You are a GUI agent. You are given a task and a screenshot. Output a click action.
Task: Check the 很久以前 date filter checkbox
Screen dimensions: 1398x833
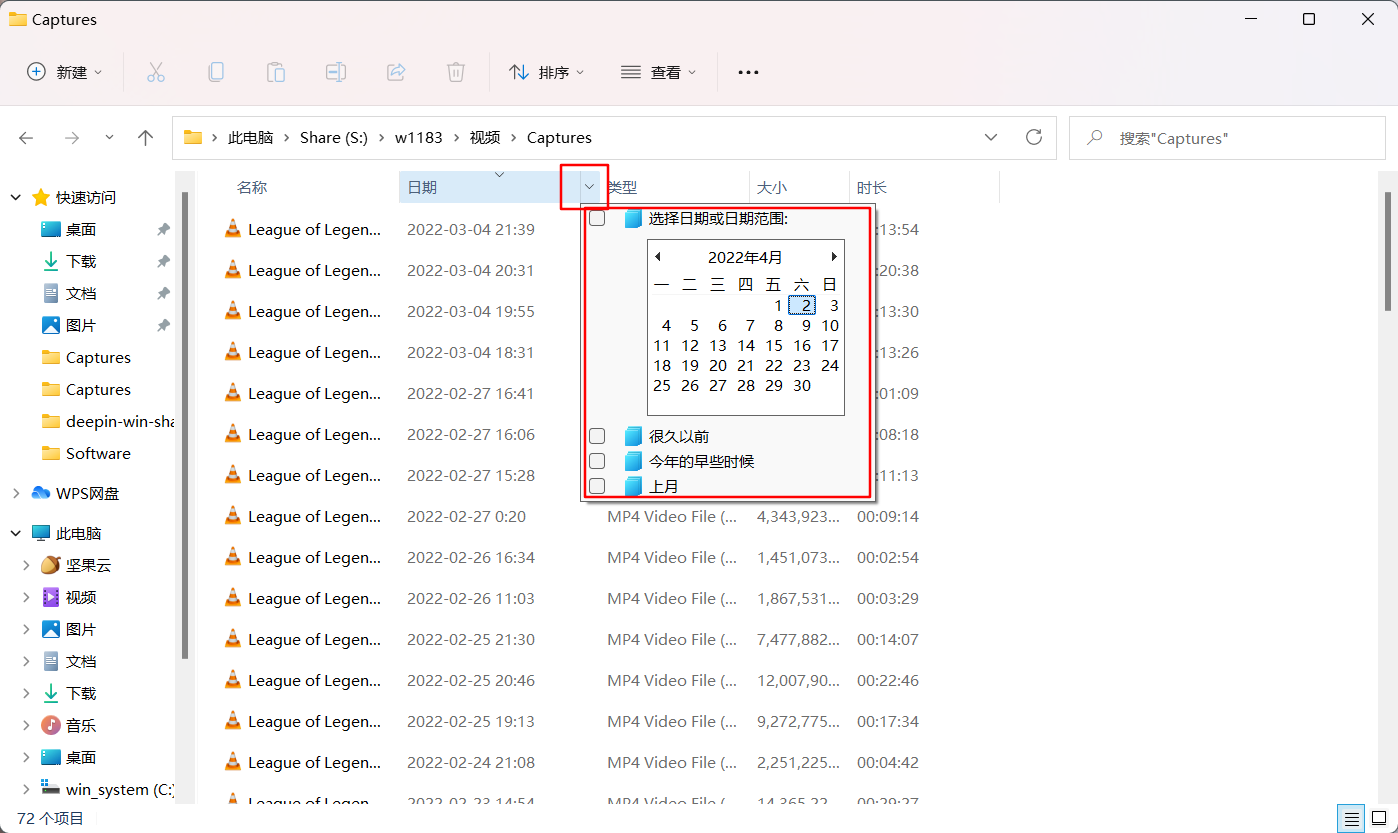[x=596, y=435]
